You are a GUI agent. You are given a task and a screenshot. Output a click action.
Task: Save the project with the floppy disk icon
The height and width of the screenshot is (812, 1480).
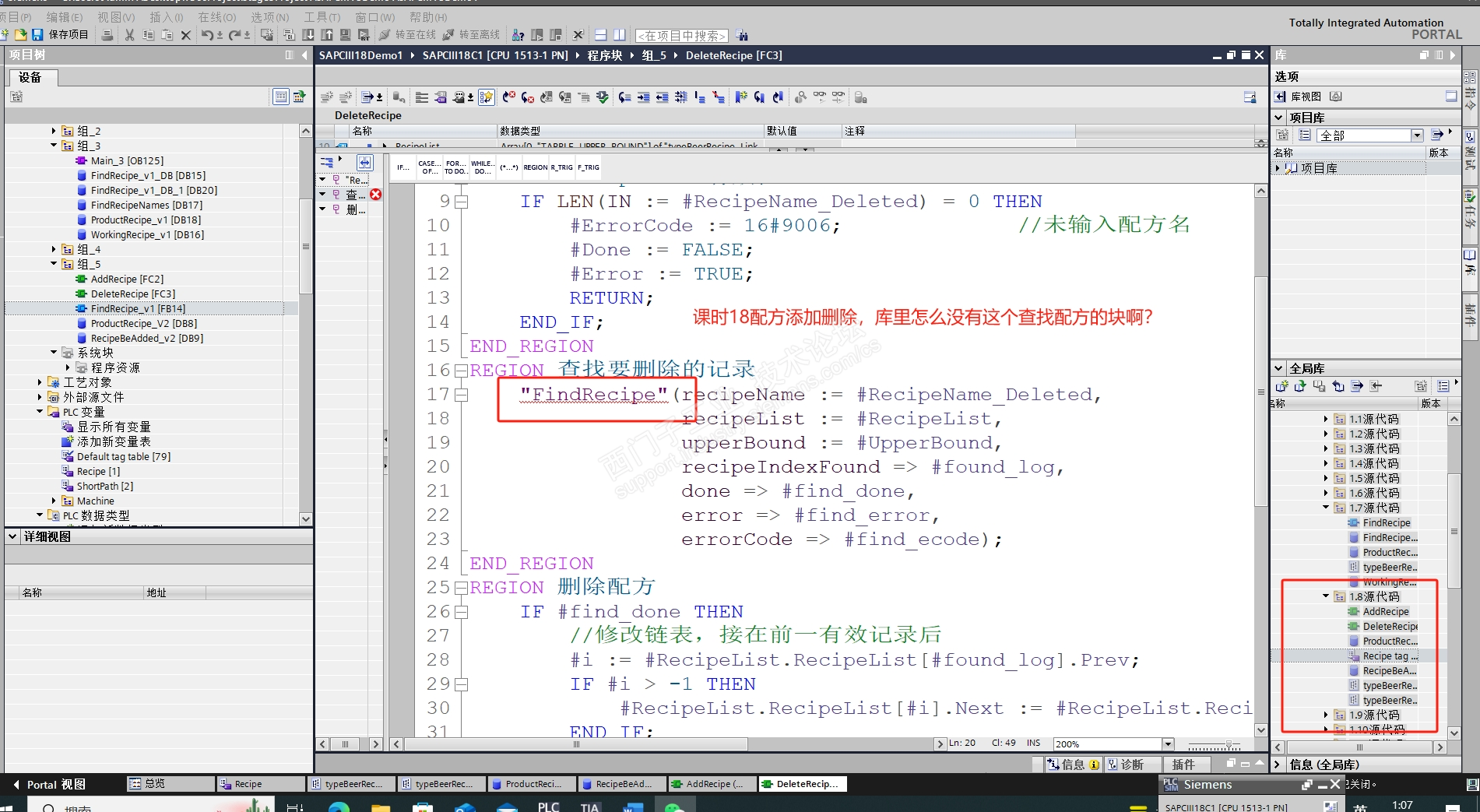point(37,35)
